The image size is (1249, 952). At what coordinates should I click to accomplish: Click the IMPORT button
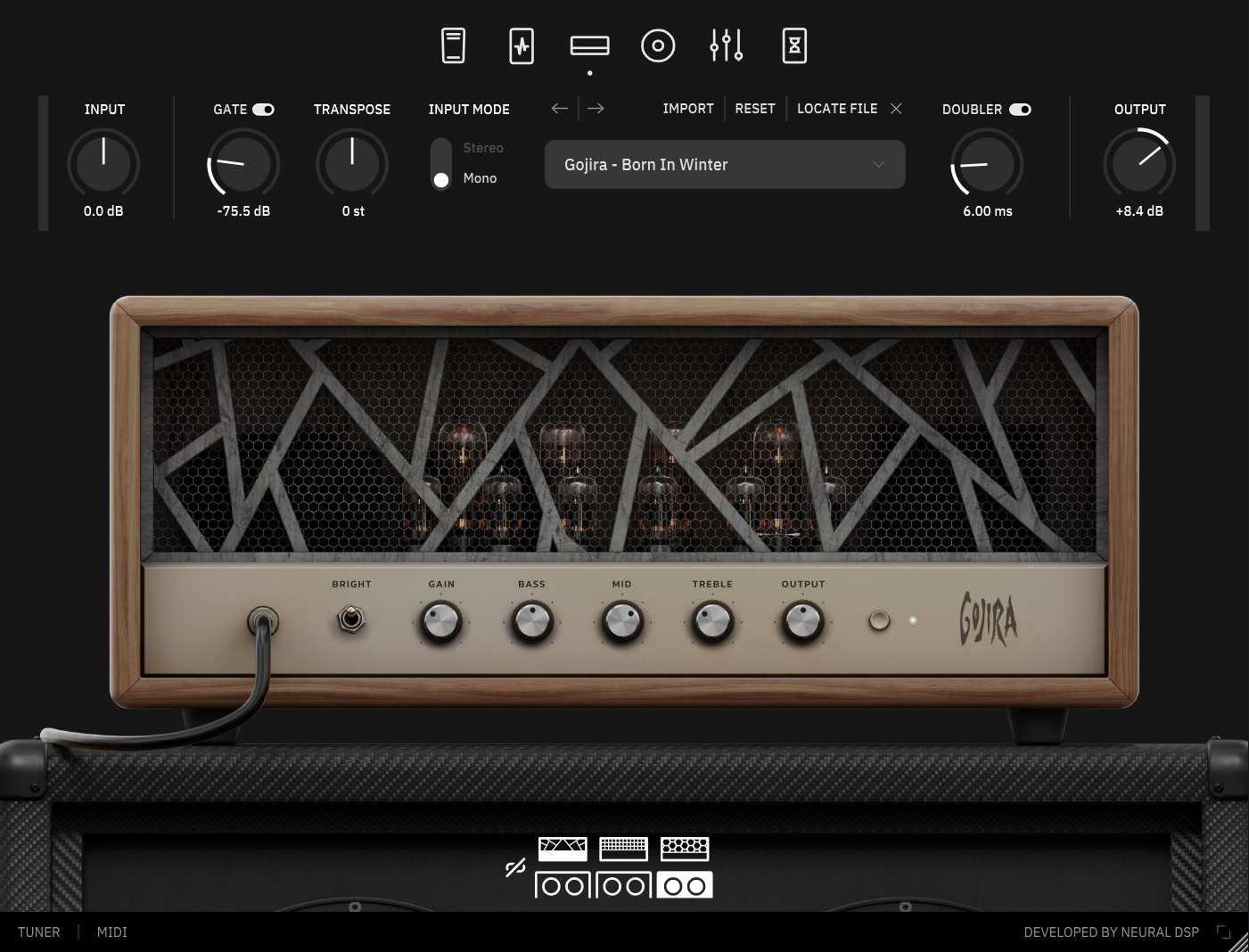[688, 109]
